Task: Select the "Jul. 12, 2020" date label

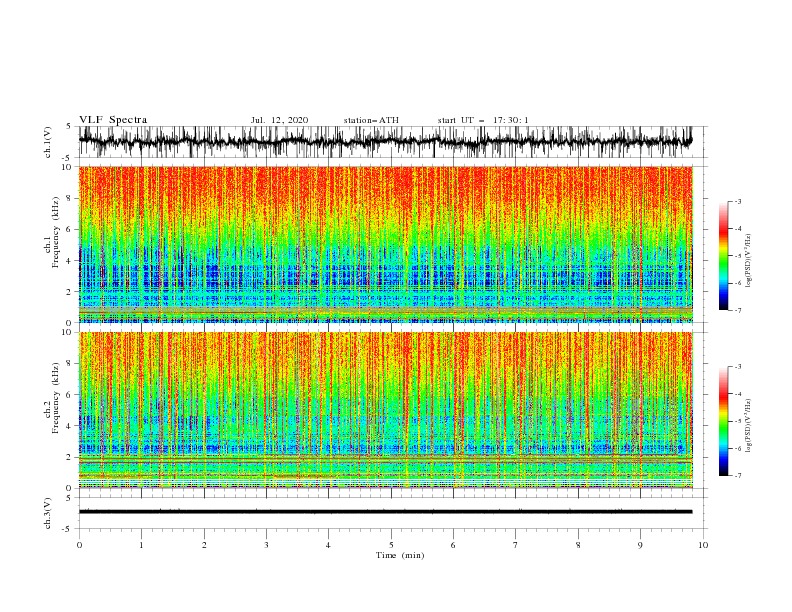Action: [x=279, y=120]
